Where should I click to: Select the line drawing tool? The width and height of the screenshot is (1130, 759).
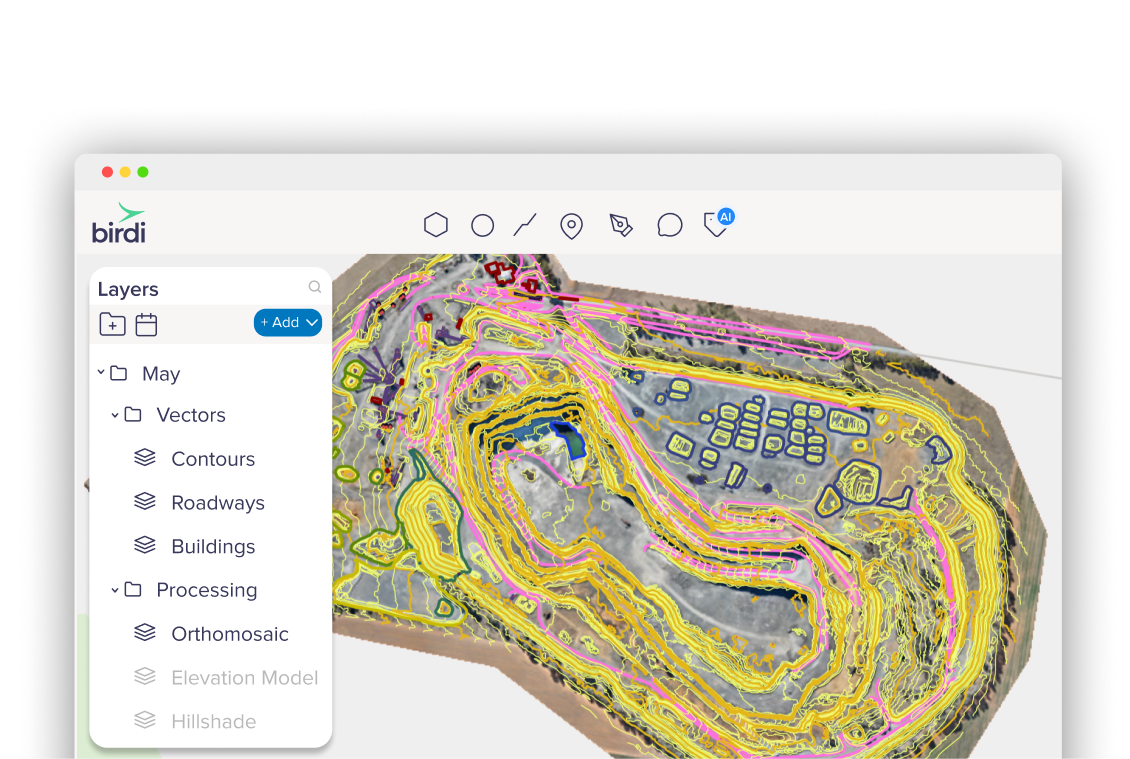(x=525, y=225)
